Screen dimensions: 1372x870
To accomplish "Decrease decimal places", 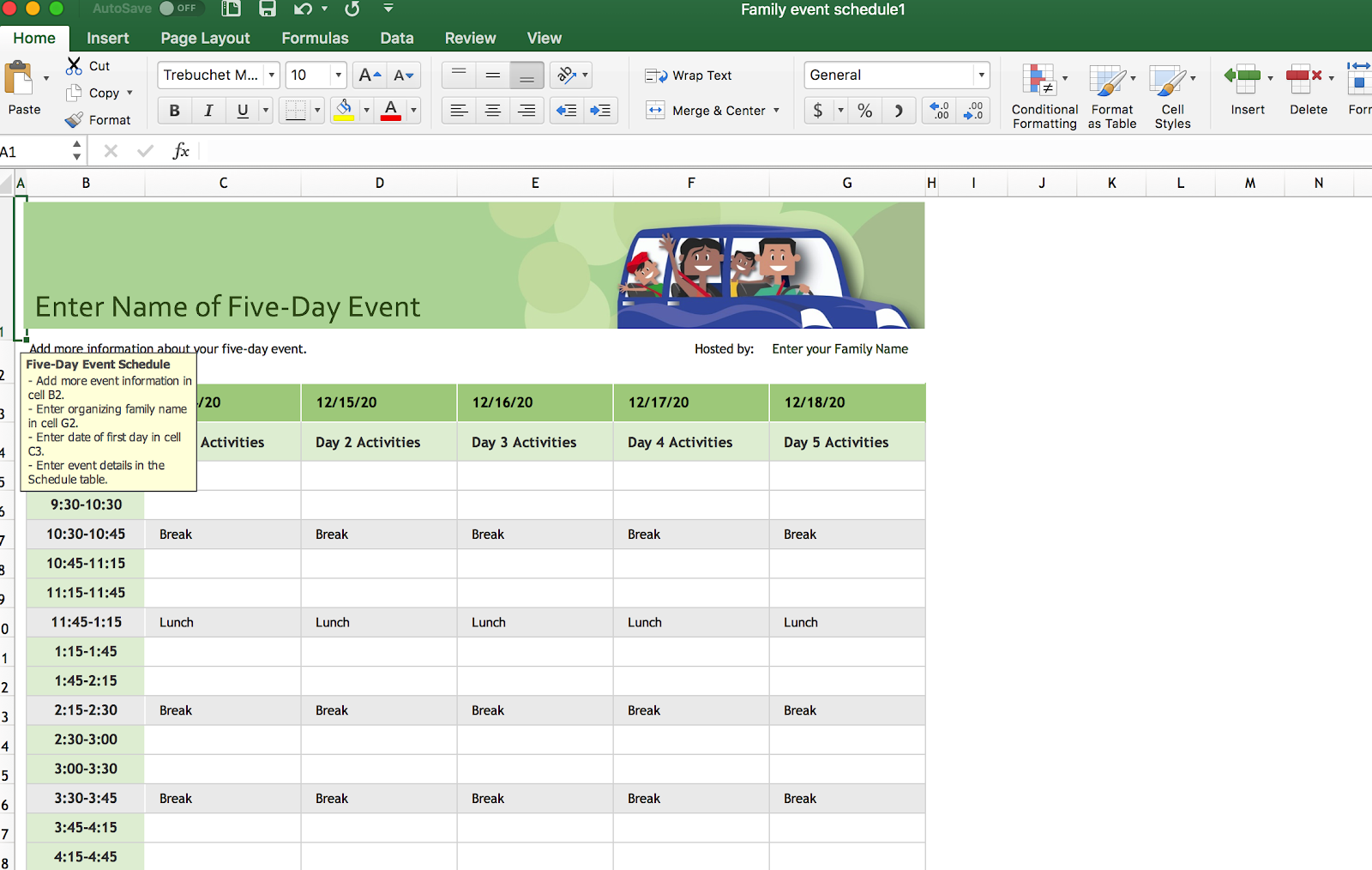I will click(x=973, y=111).
